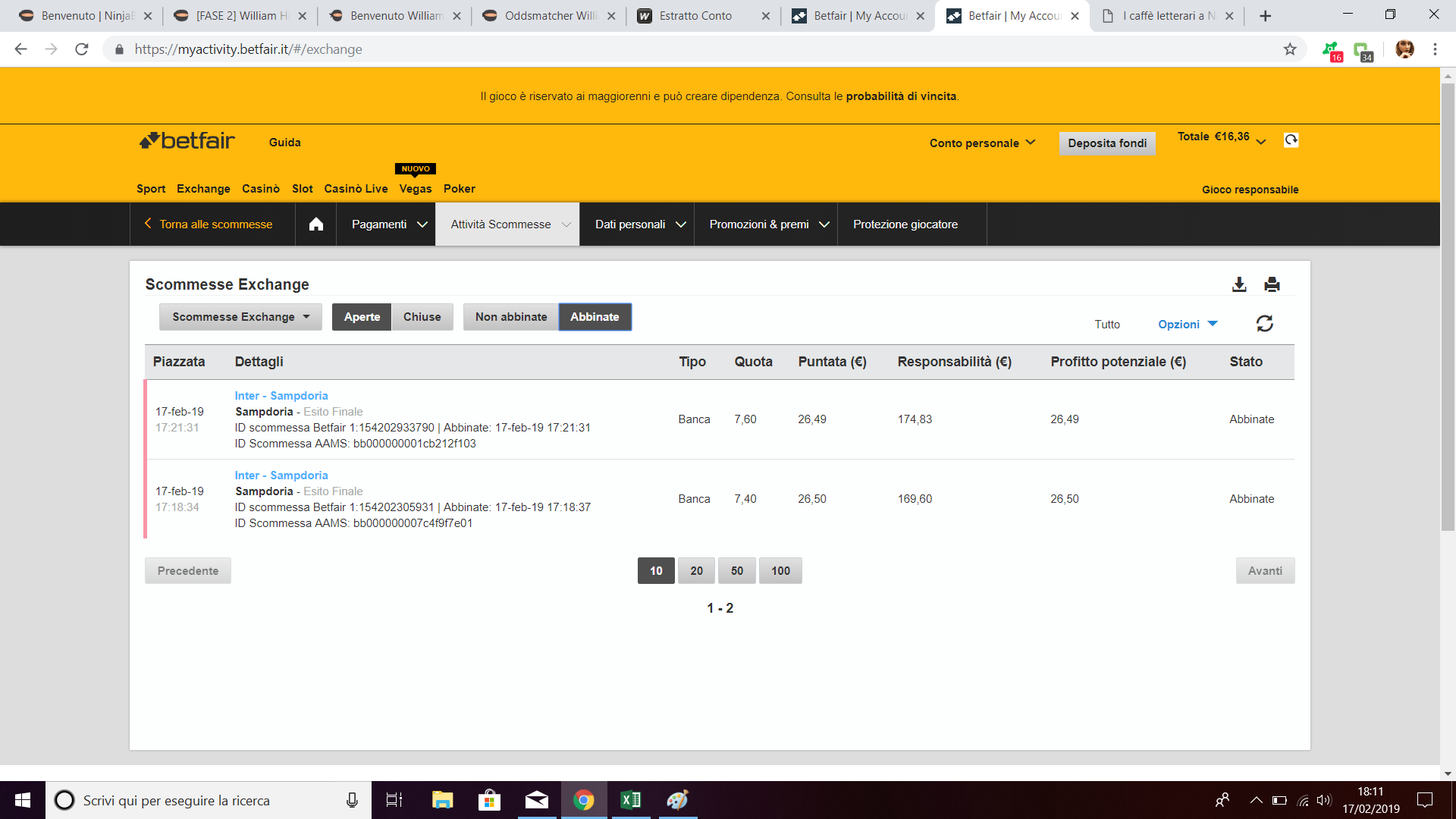
Task: Bookmark this page with star icon
Action: click(1290, 49)
